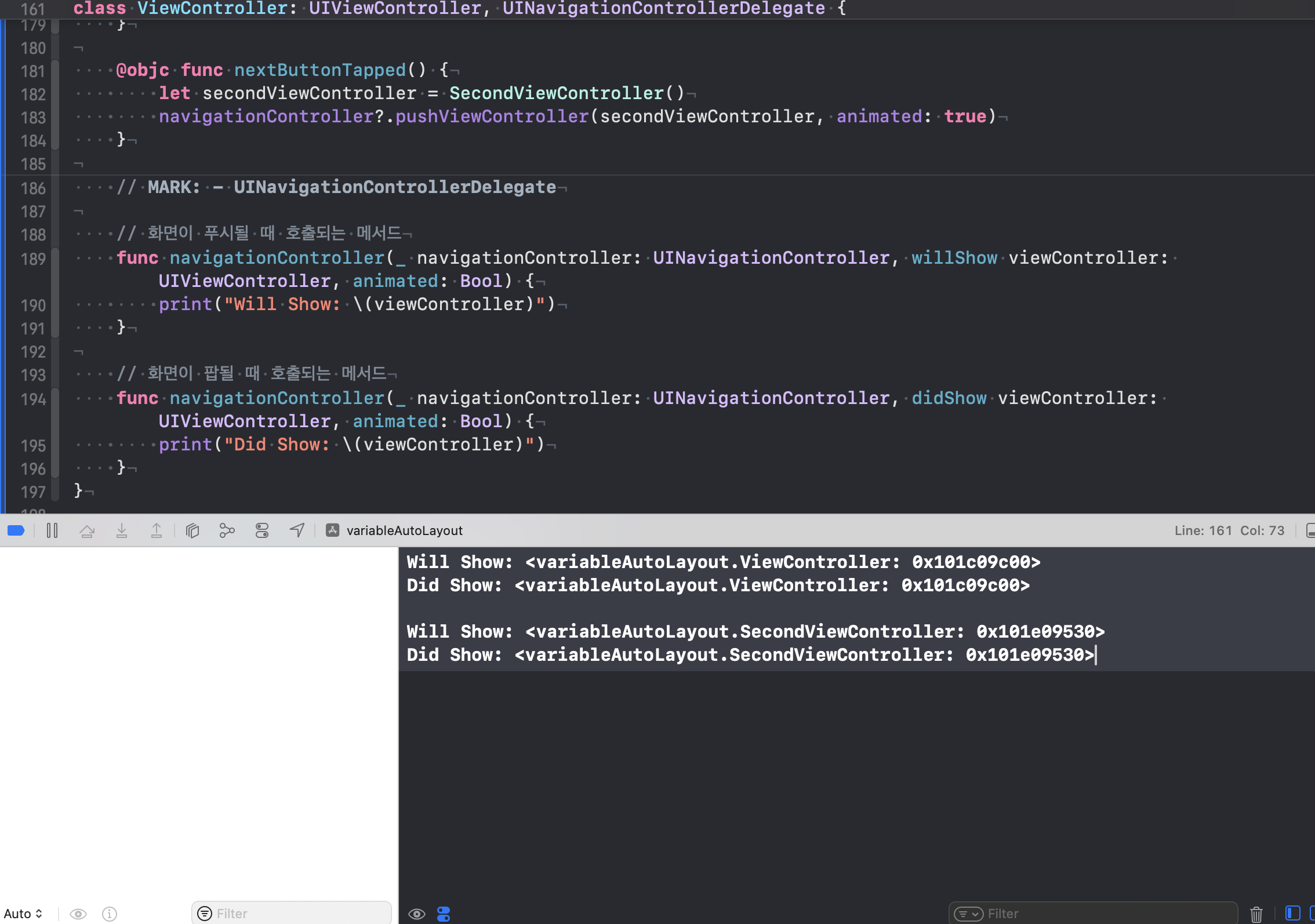Click console line Will Show ViewController 0x101c09c00
Screen dimensions: 1315x924
coord(724,562)
